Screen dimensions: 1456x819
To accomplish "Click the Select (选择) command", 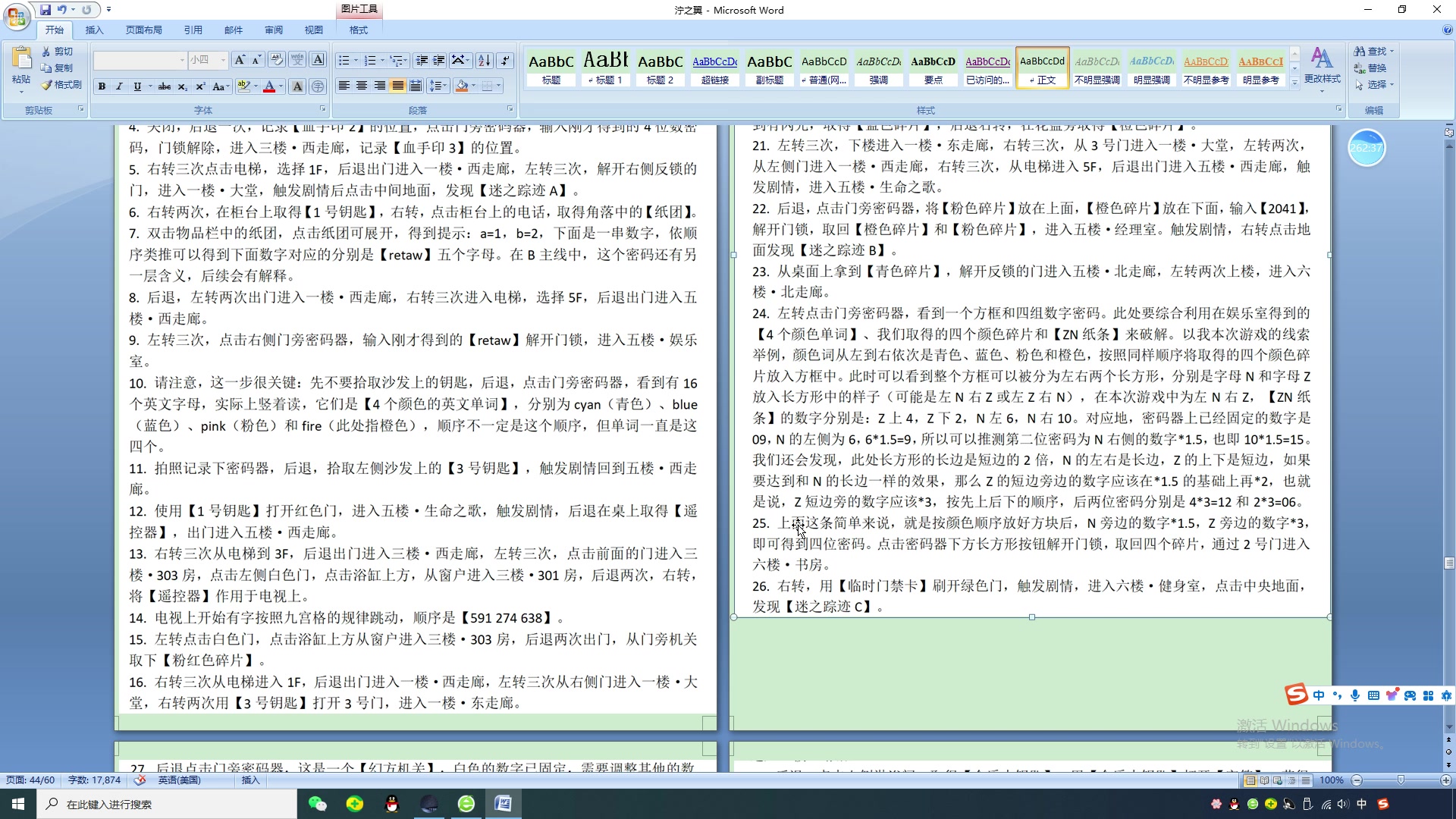I will [1374, 85].
